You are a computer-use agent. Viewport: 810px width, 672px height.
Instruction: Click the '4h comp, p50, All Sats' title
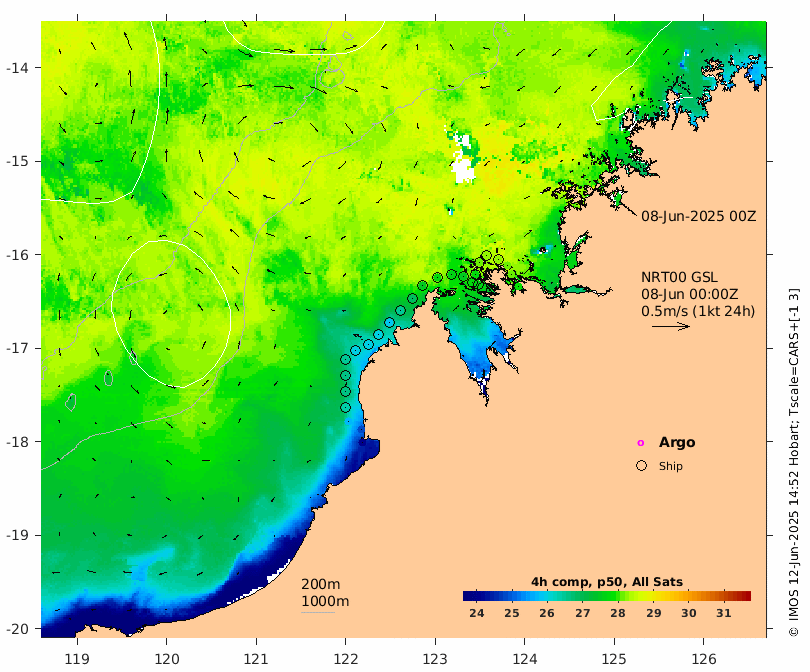coord(606,582)
